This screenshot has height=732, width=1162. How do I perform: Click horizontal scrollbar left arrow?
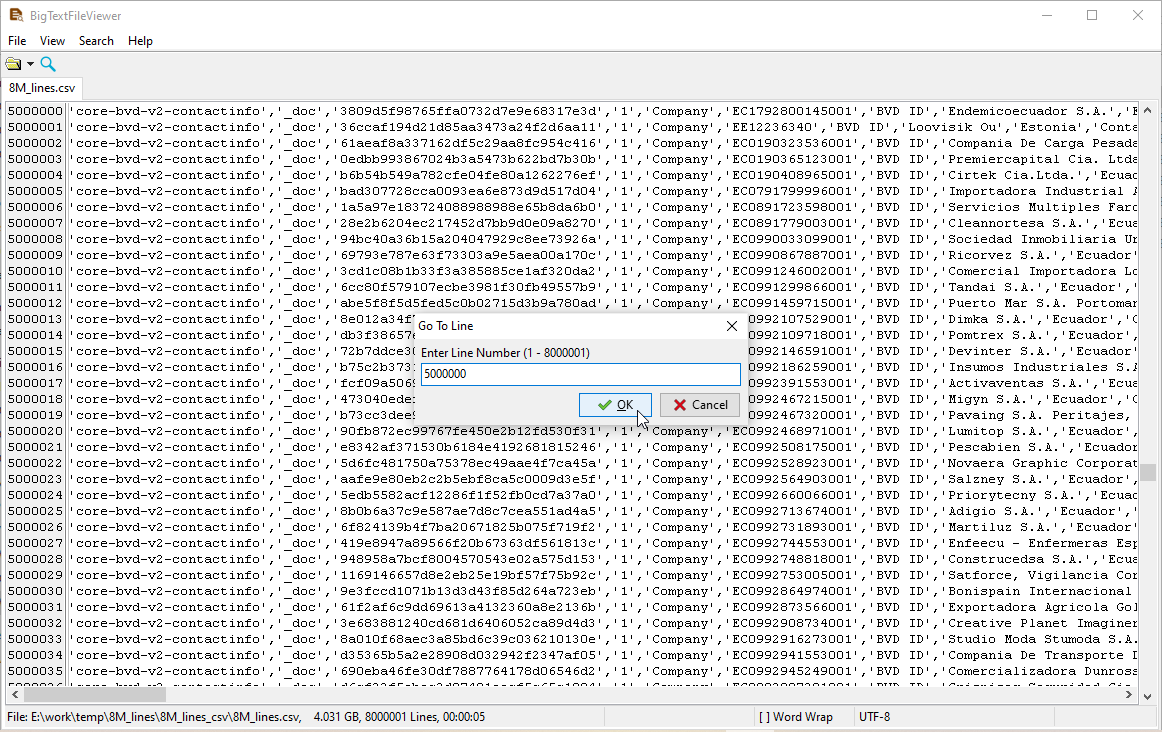15,695
